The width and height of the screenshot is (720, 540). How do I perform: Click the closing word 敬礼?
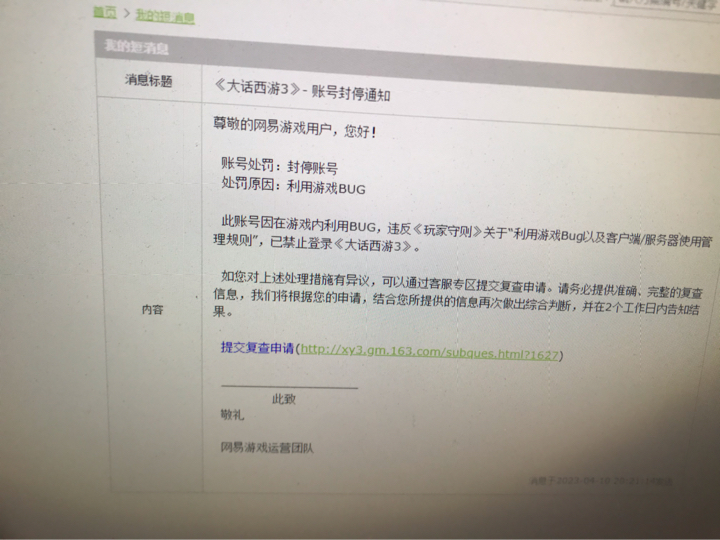tap(232, 415)
